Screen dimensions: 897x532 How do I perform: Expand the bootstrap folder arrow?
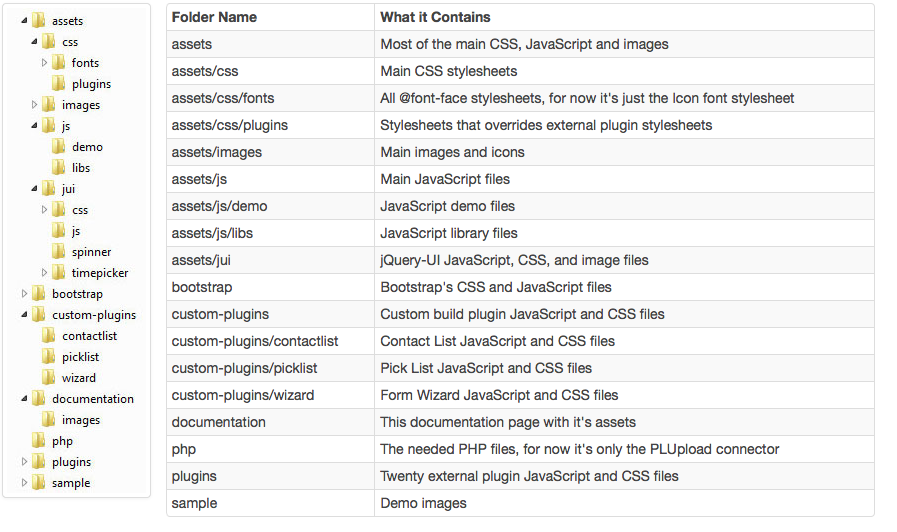24,293
